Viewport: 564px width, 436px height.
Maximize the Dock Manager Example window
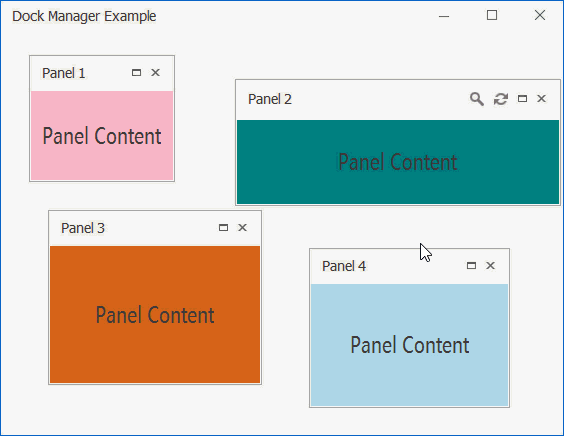click(492, 15)
